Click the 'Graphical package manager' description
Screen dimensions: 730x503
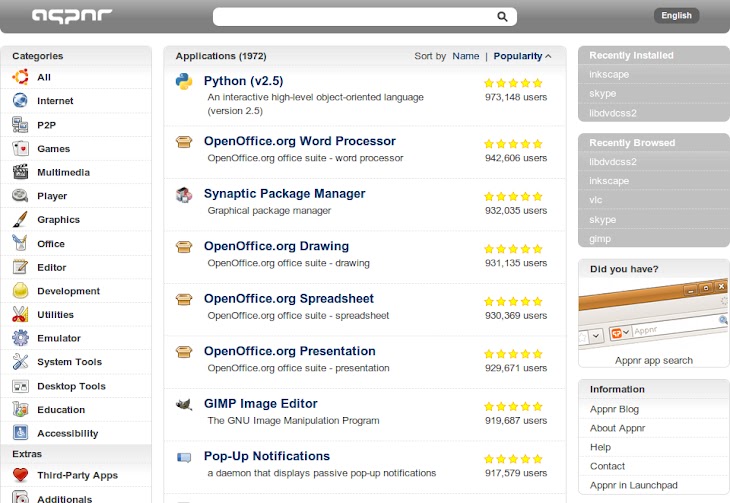point(269,211)
